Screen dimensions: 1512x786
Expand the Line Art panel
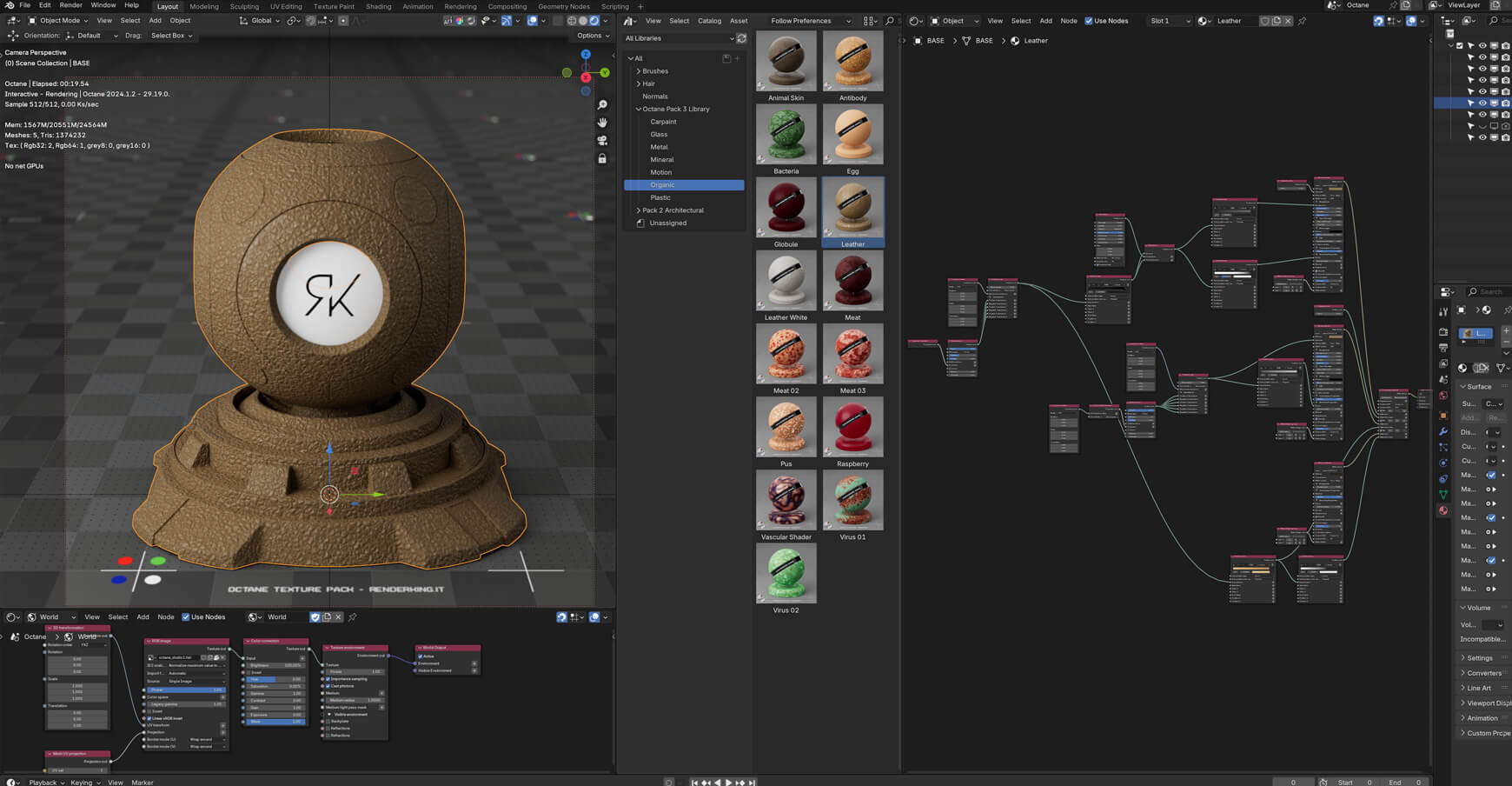(1479, 688)
